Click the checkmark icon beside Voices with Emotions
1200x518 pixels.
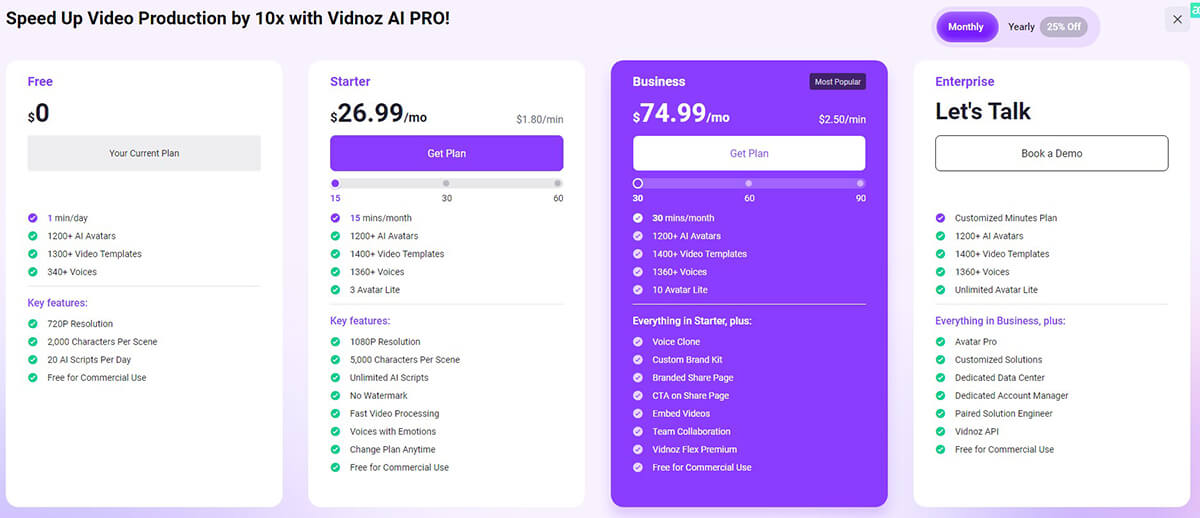click(x=335, y=432)
